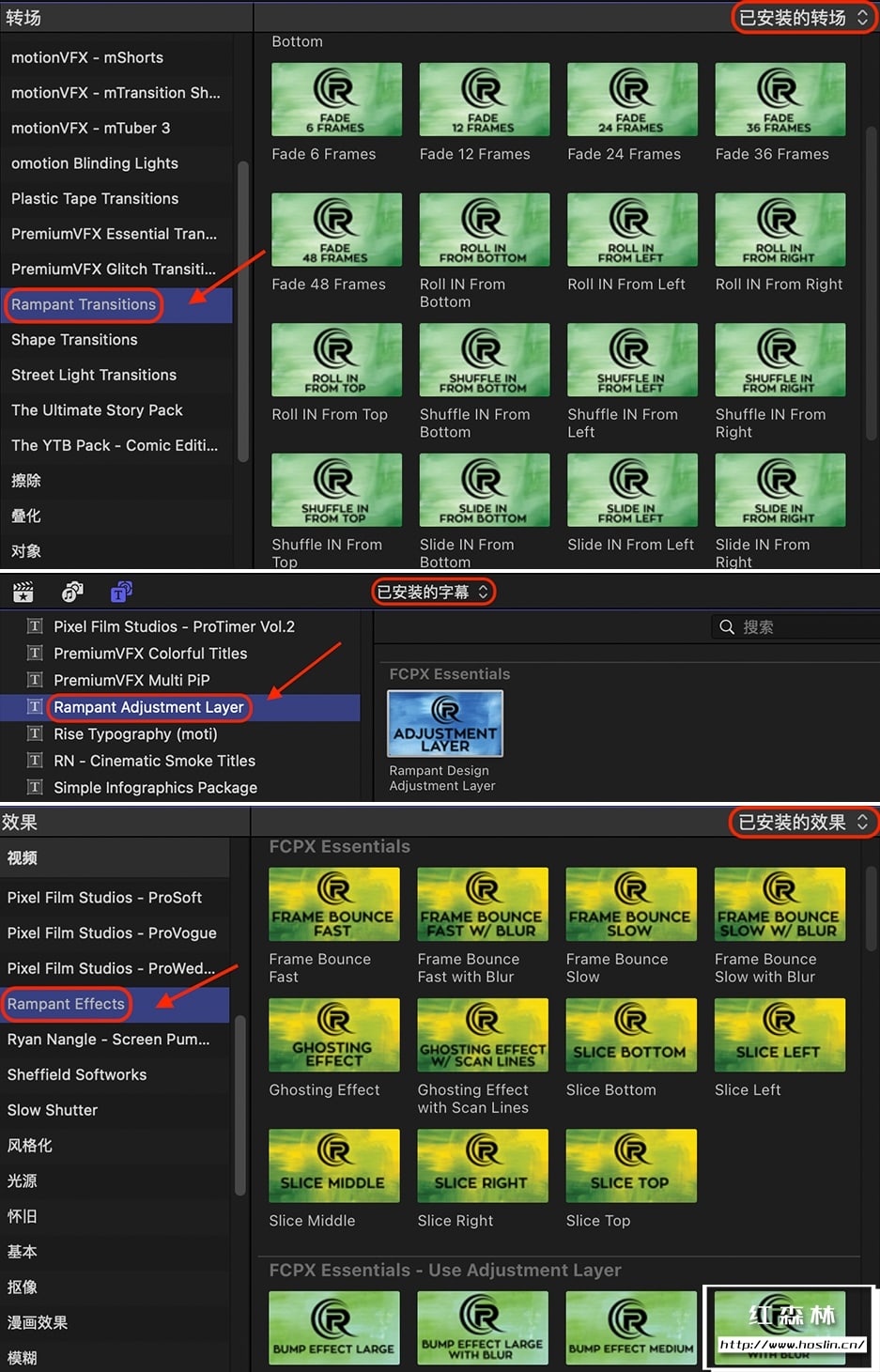Select the 风格化 effects category
Screen dimensions: 880x1372
(115, 1146)
